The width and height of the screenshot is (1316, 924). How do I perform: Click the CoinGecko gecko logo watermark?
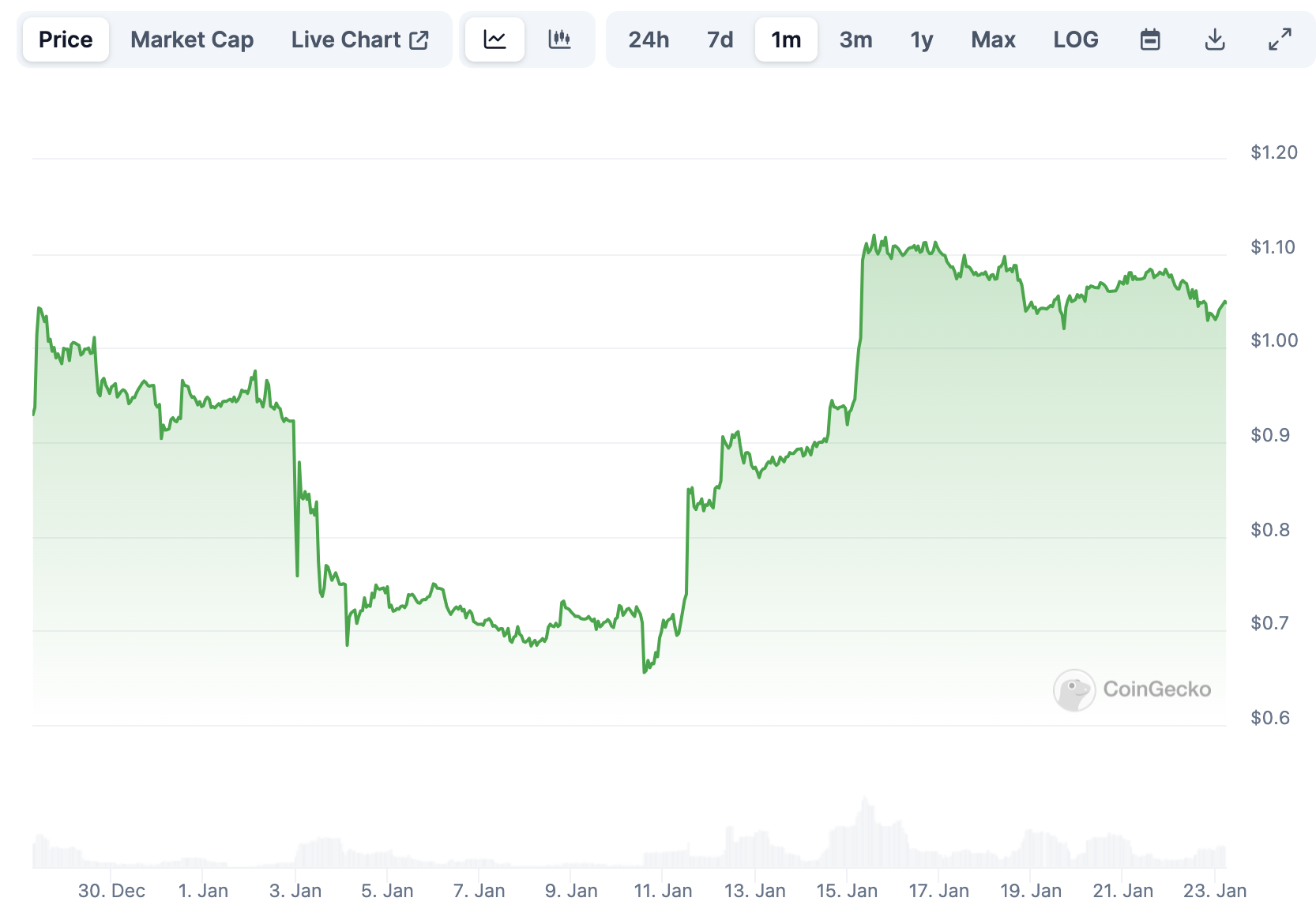1073,690
